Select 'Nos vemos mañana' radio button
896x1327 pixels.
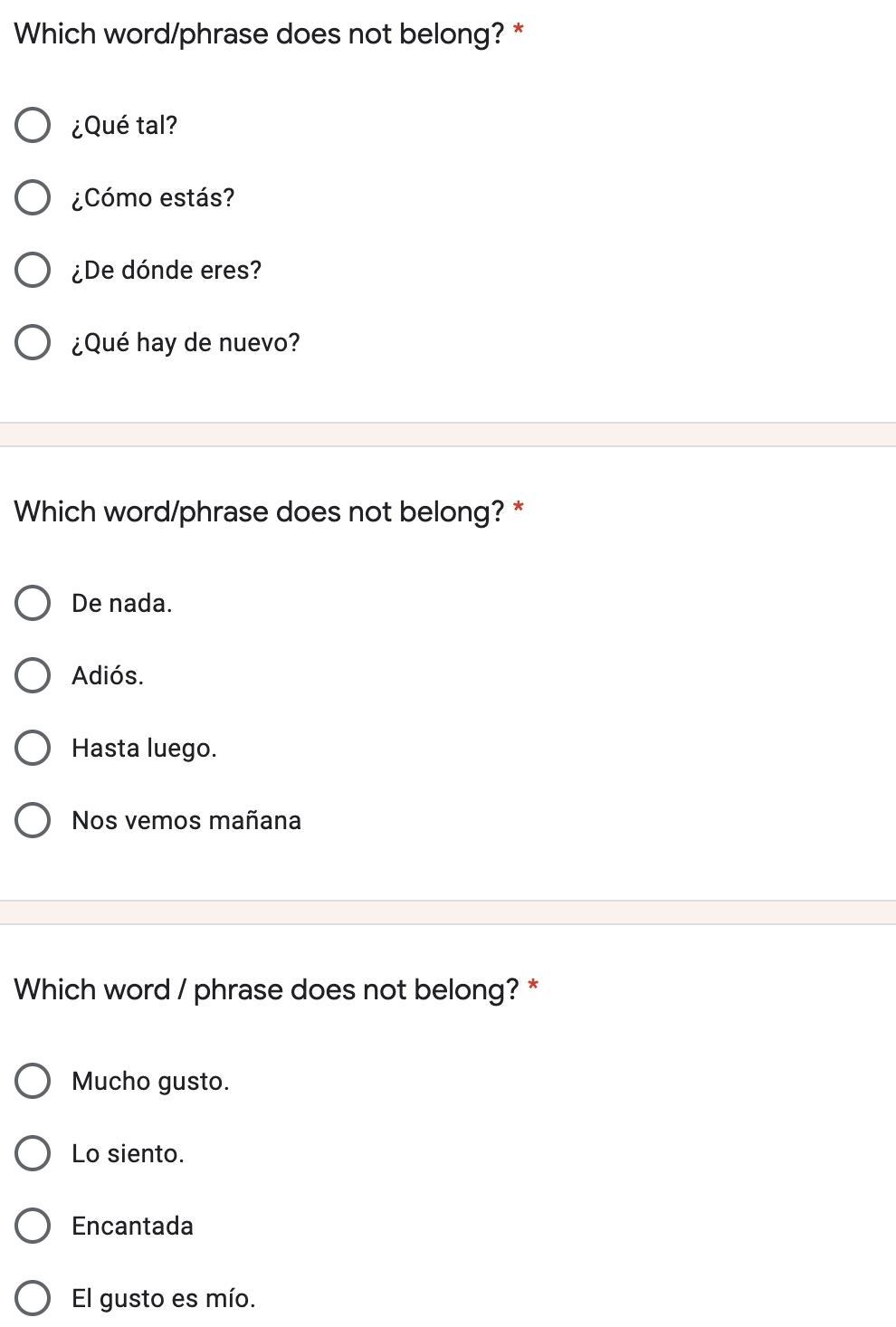(x=33, y=820)
